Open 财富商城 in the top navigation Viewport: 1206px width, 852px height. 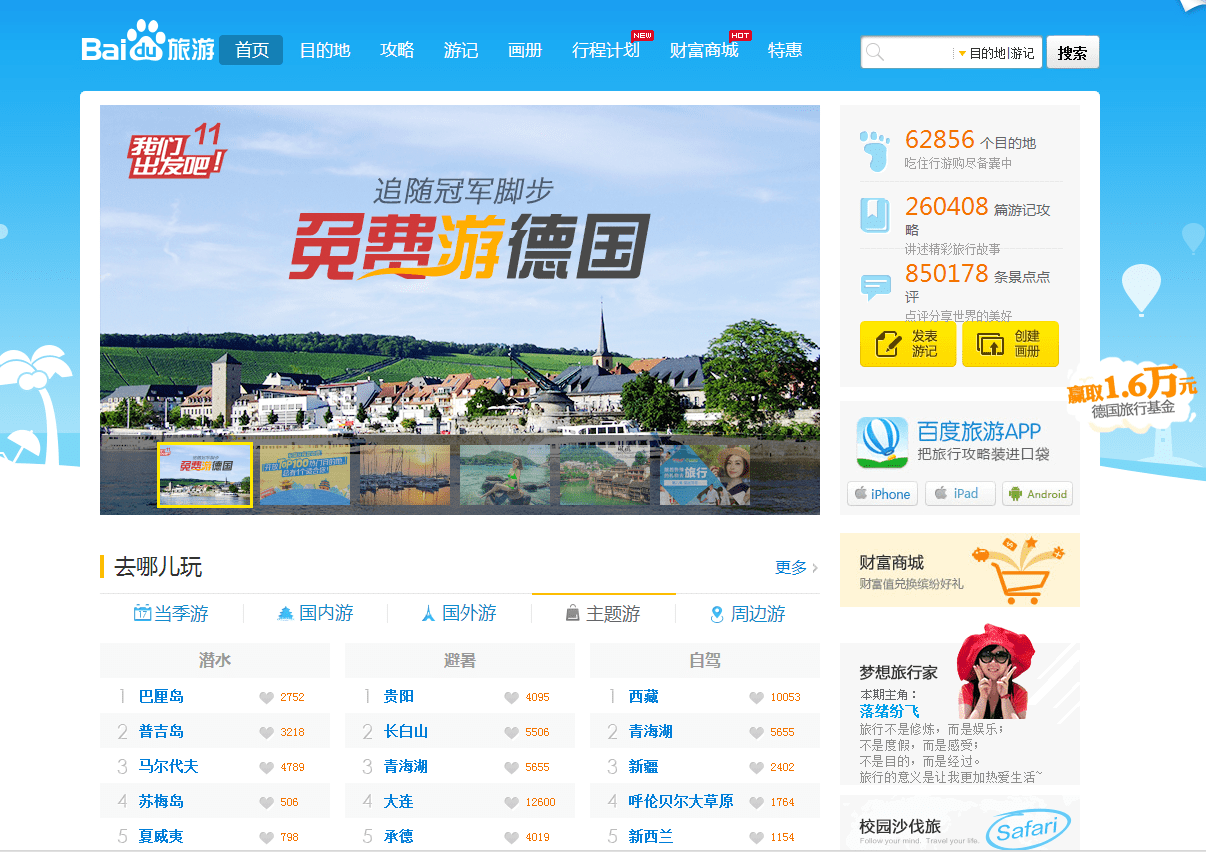point(704,50)
